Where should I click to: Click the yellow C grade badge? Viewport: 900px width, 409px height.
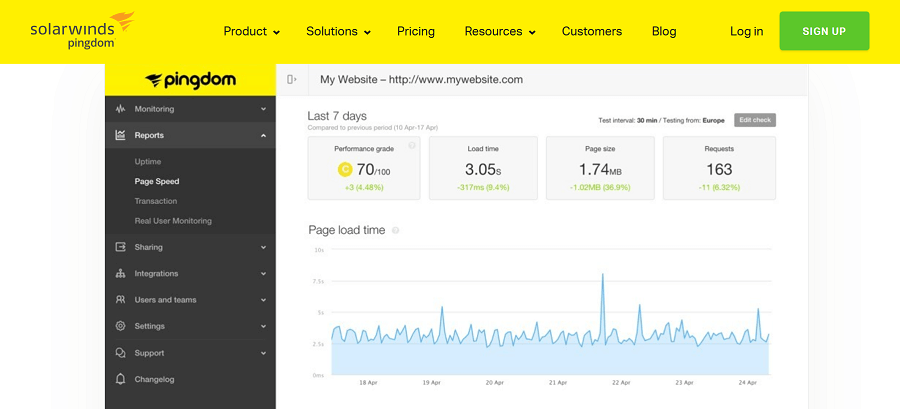pyautogui.click(x=344, y=169)
